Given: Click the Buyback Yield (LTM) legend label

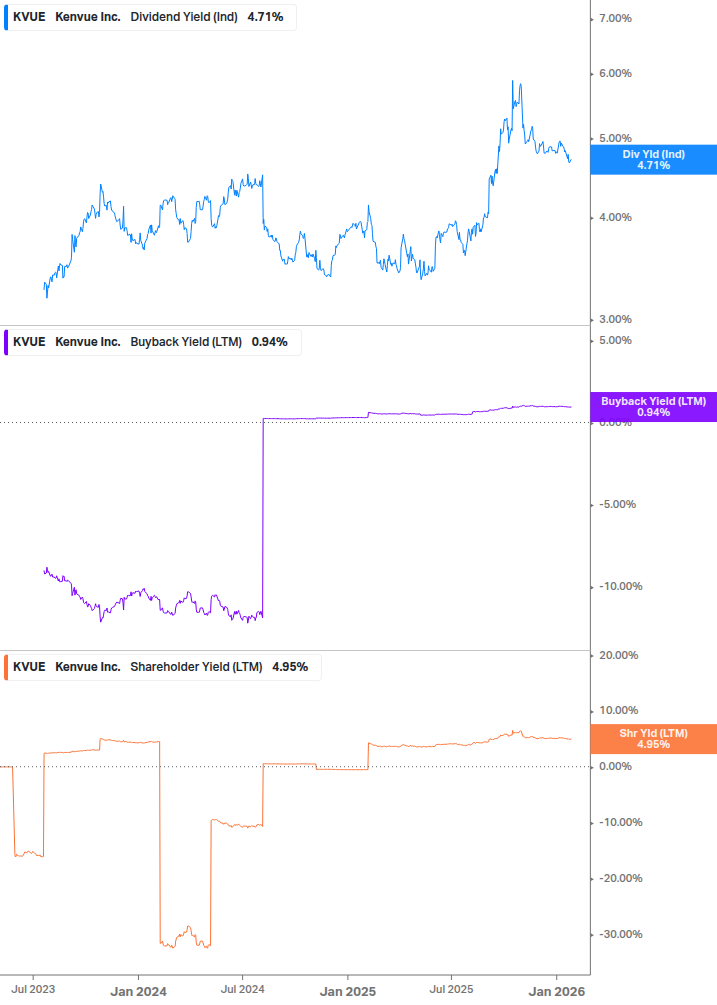Looking at the screenshot, I should [186, 342].
